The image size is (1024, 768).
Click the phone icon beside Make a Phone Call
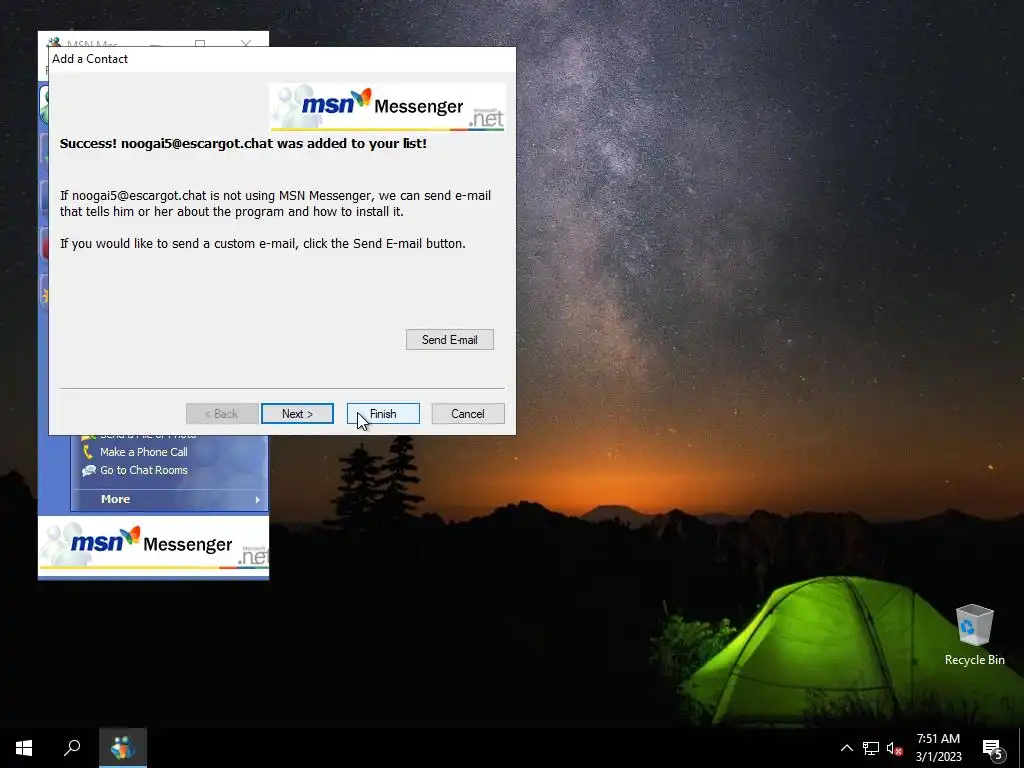(x=88, y=452)
